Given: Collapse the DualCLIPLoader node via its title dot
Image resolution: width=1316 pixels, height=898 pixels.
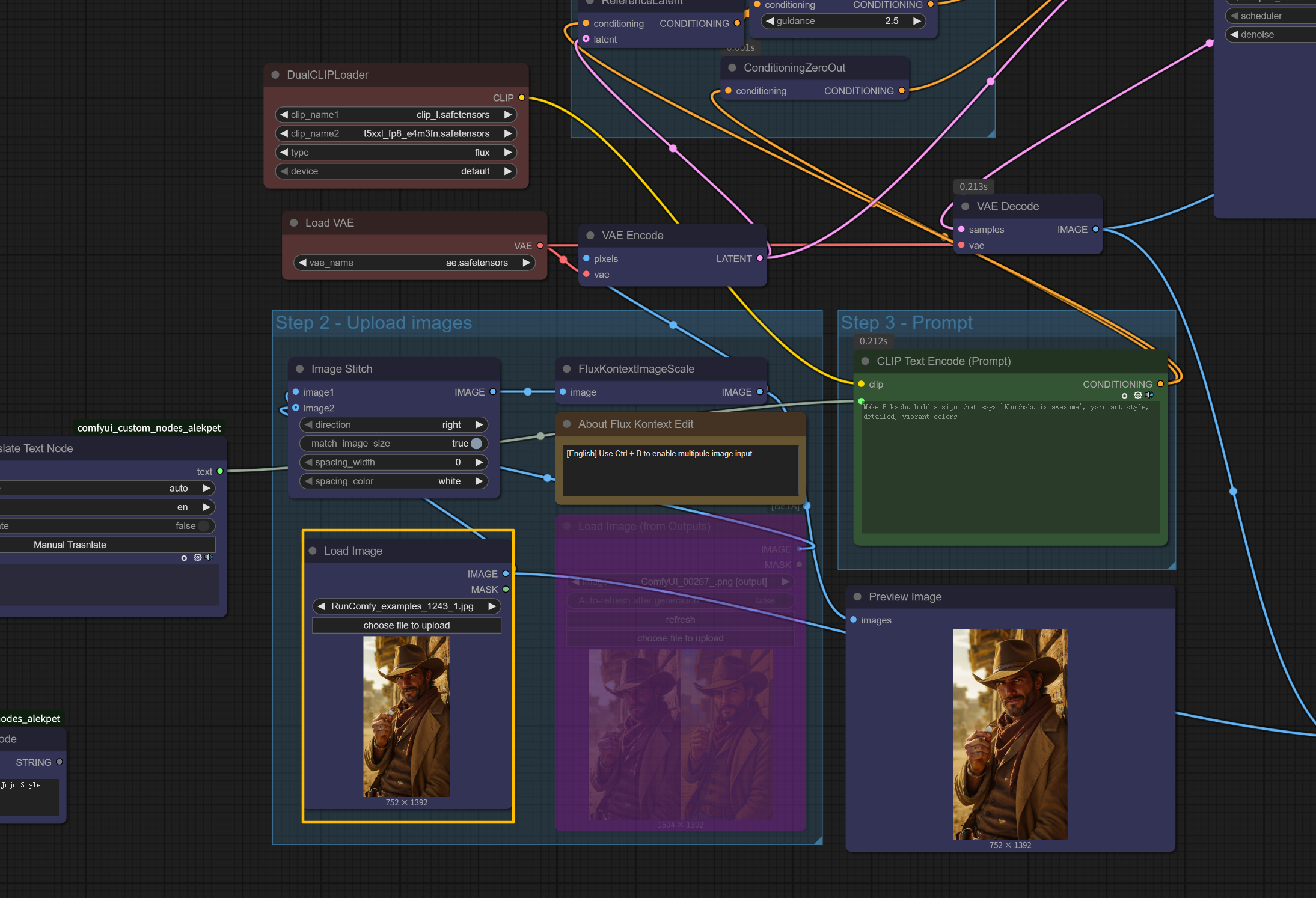Looking at the screenshot, I should point(275,75).
